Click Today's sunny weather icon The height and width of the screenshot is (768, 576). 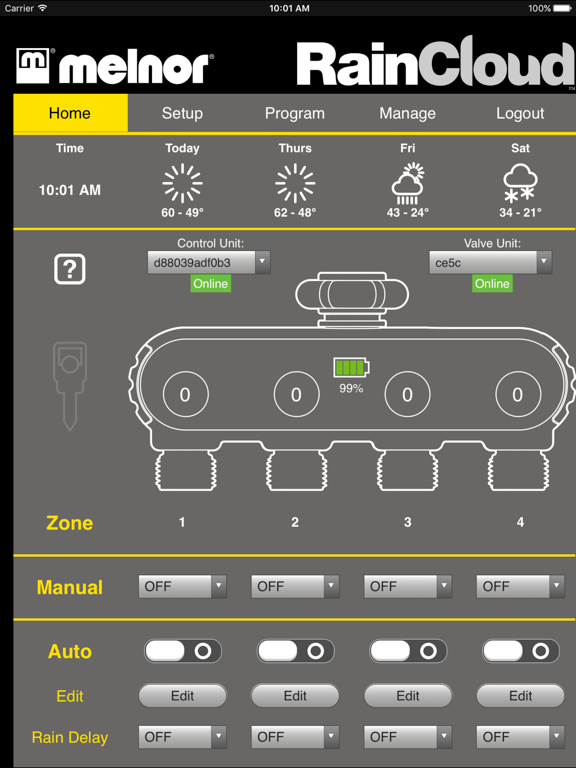click(x=182, y=183)
